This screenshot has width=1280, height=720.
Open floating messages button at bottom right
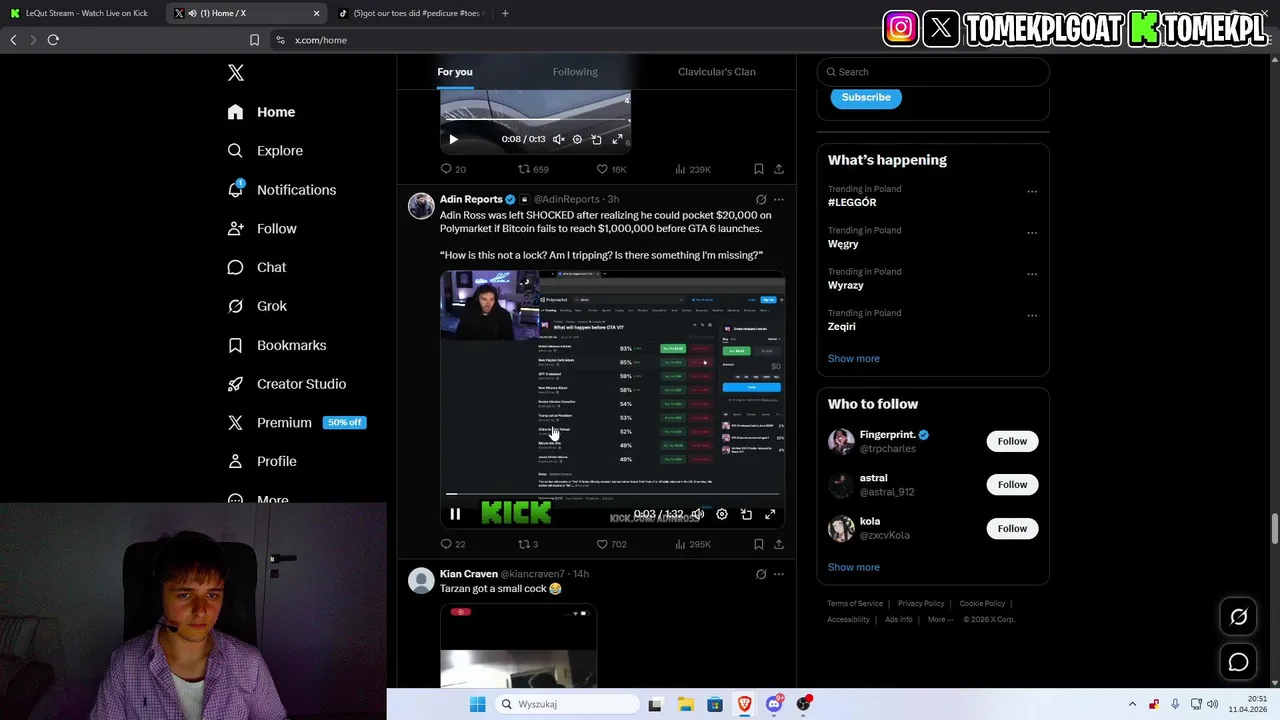point(1238,662)
